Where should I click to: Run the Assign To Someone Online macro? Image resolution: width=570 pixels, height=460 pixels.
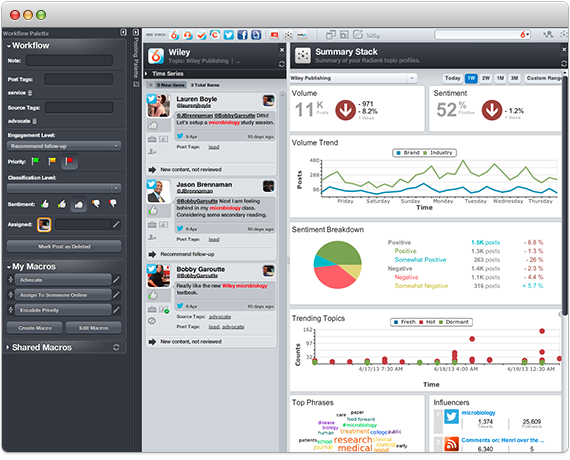pyautogui.click(x=63, y=295)
